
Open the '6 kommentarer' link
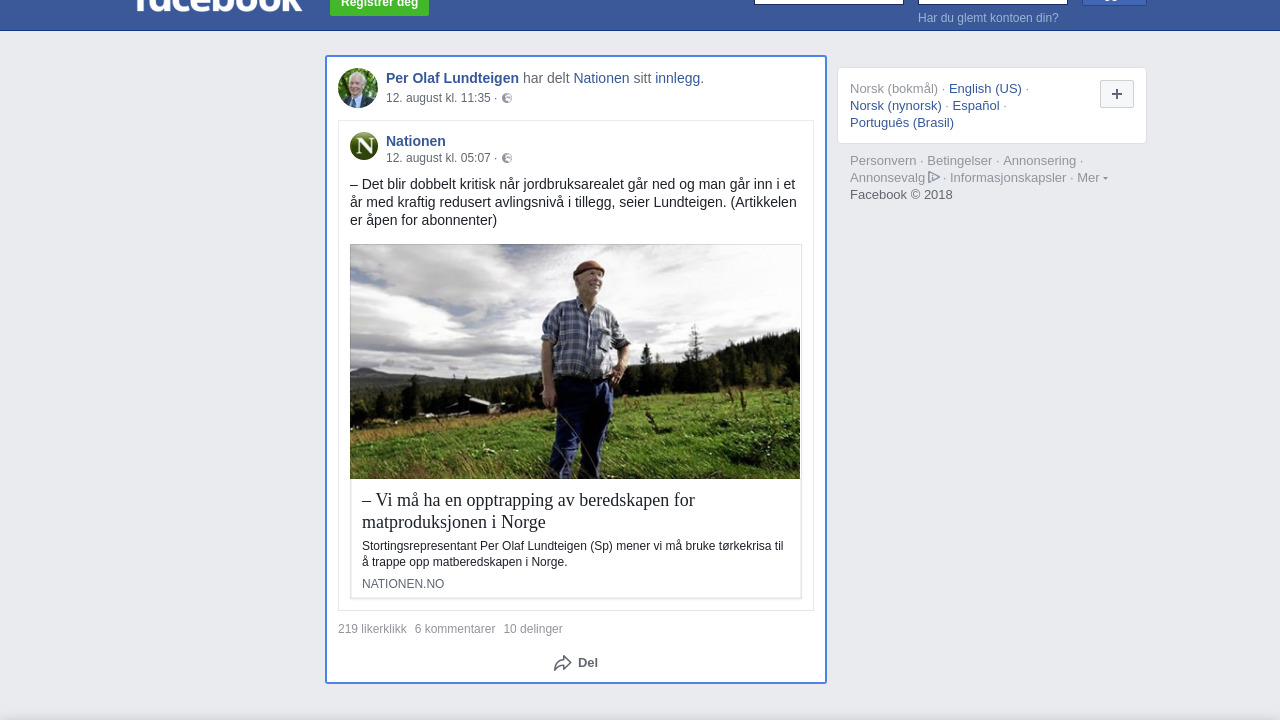pos(455,629)
